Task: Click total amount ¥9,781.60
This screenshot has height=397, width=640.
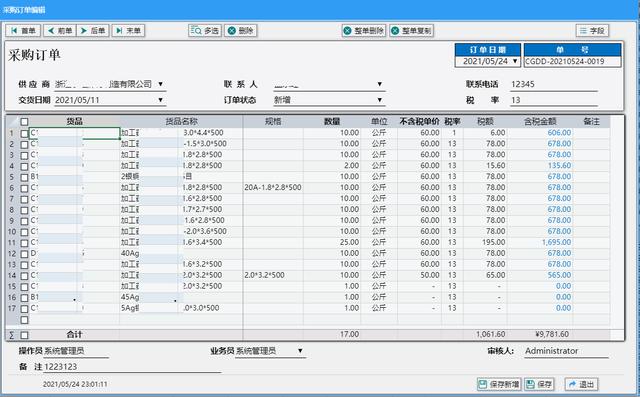Action: (x=552, y=334)
